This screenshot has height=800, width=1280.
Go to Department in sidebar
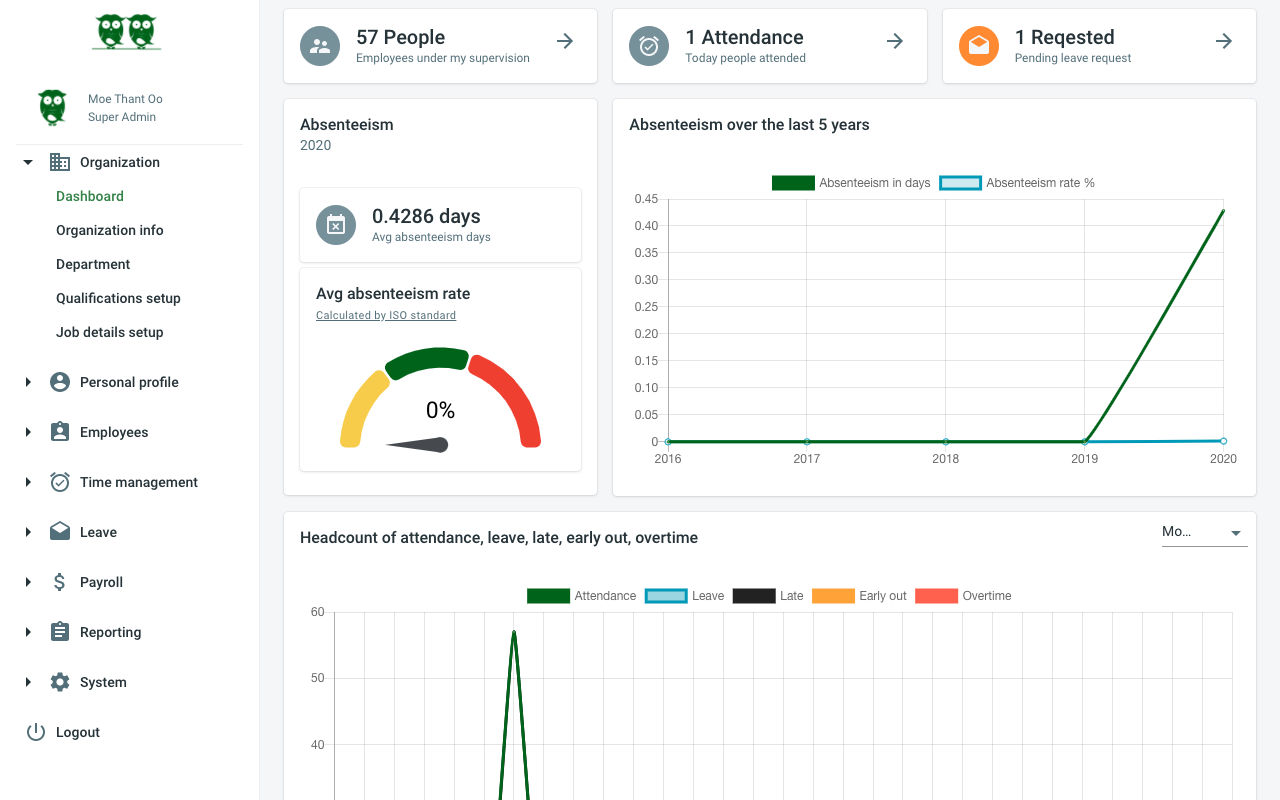tap(93, 264)
